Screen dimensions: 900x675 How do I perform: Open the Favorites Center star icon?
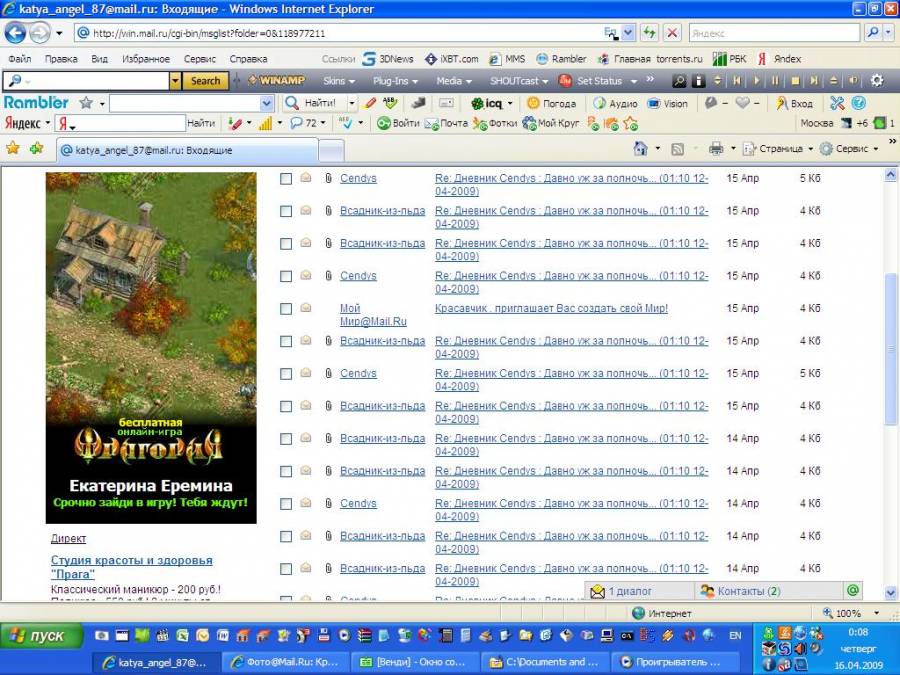point(13,149)
